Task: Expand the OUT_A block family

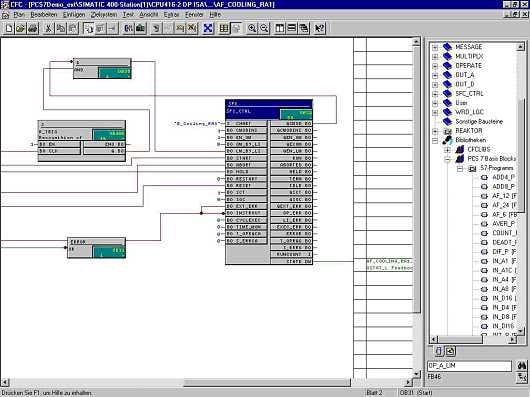Action: 435,75
